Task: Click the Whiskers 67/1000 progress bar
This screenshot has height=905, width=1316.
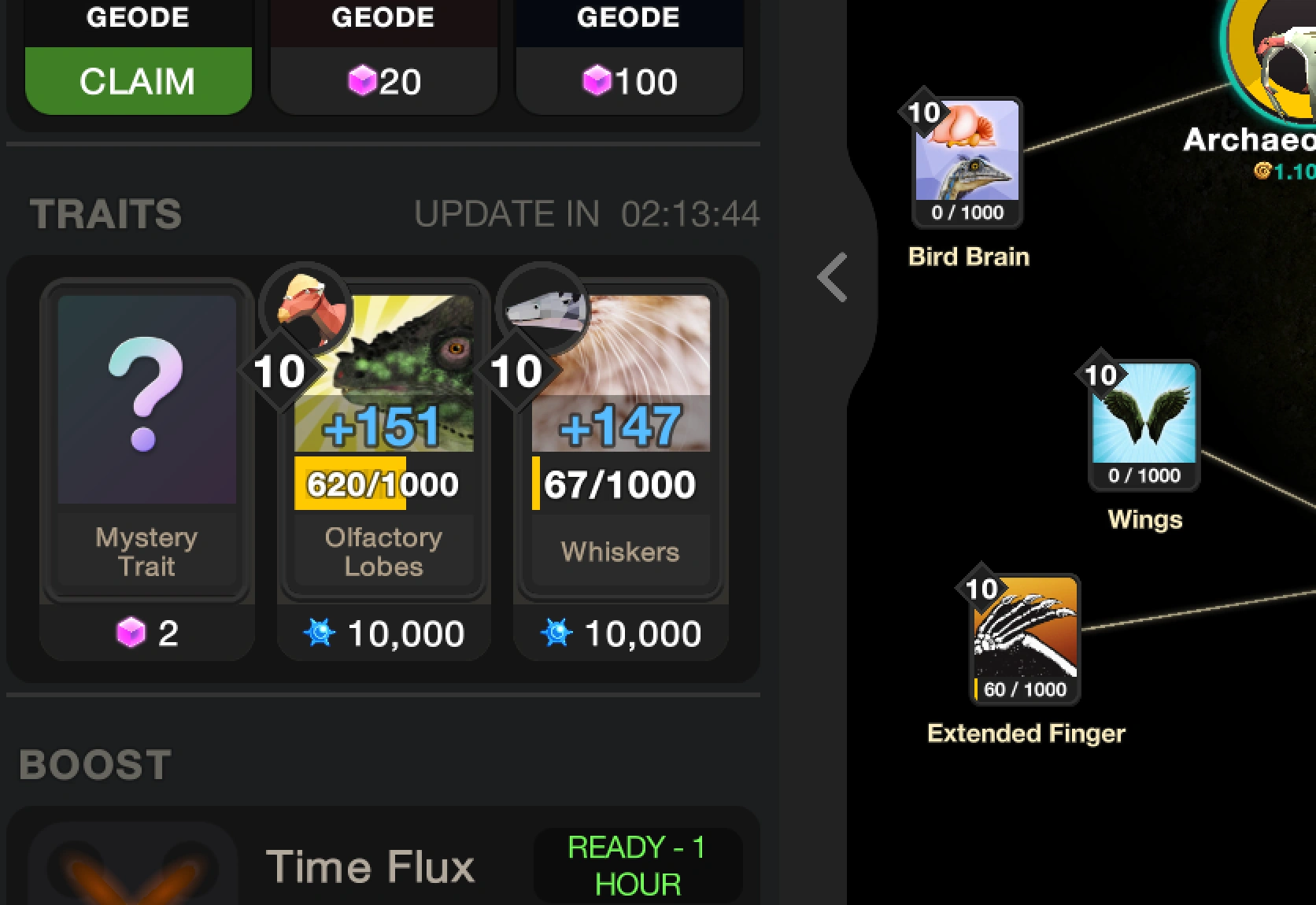Action: 621,483
